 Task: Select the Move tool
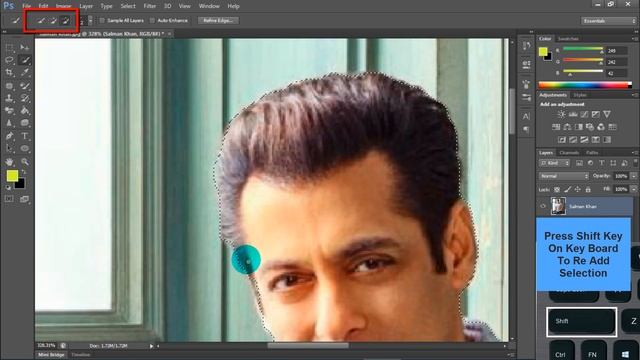(24, 48)
